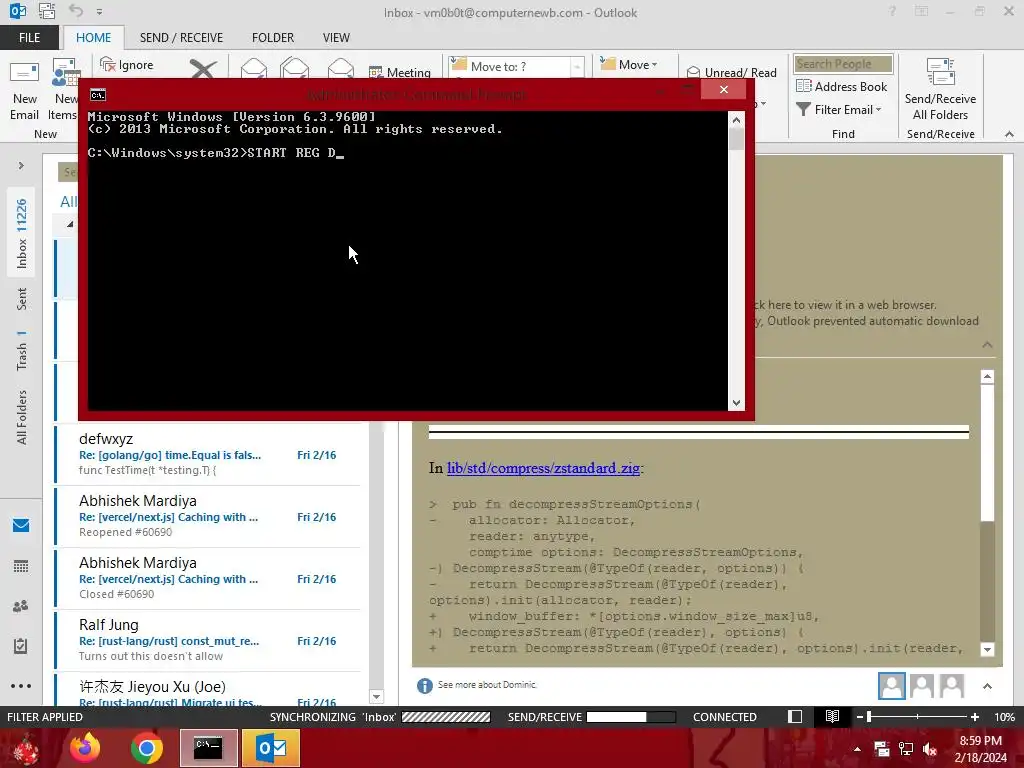Open the defwxyz golang/go email
Screen dimensions: 1024x768
click(x=208, y=454)
